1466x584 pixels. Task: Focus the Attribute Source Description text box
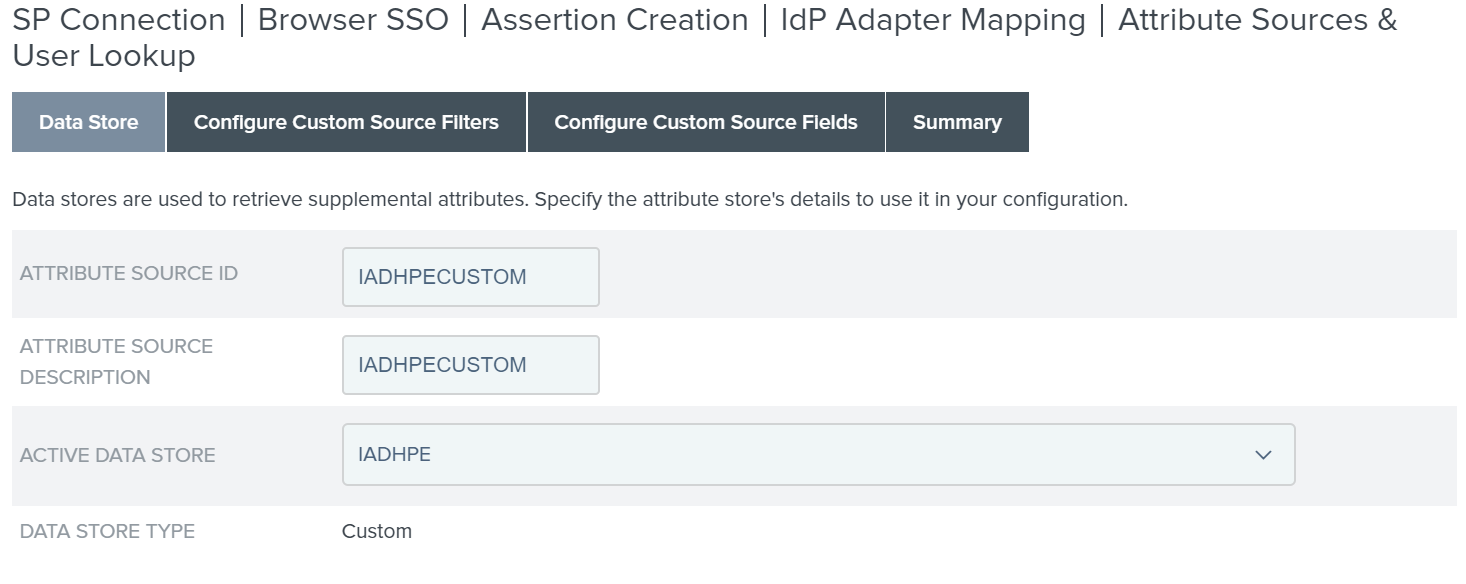470,365
